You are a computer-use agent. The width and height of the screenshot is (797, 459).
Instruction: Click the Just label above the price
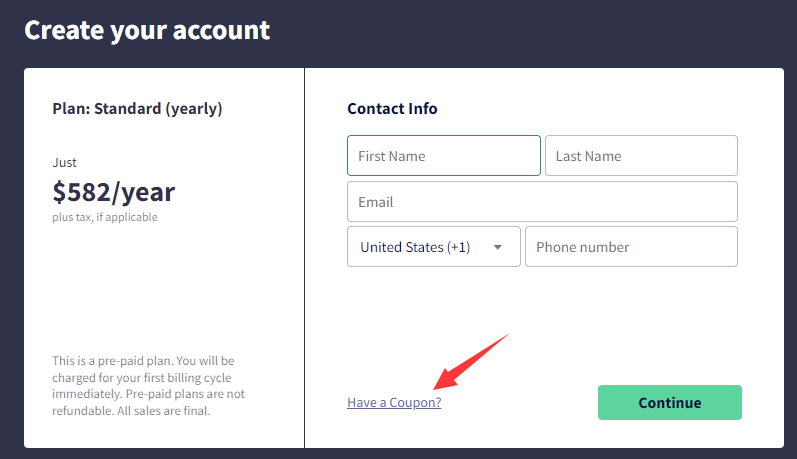click(x=64, y=162)
